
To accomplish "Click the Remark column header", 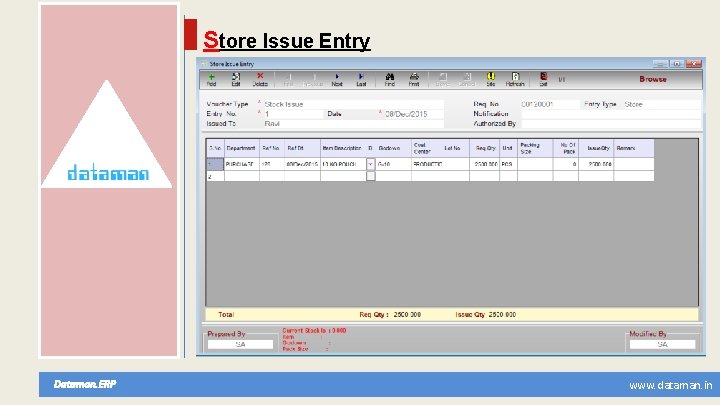I will [634, 148].
